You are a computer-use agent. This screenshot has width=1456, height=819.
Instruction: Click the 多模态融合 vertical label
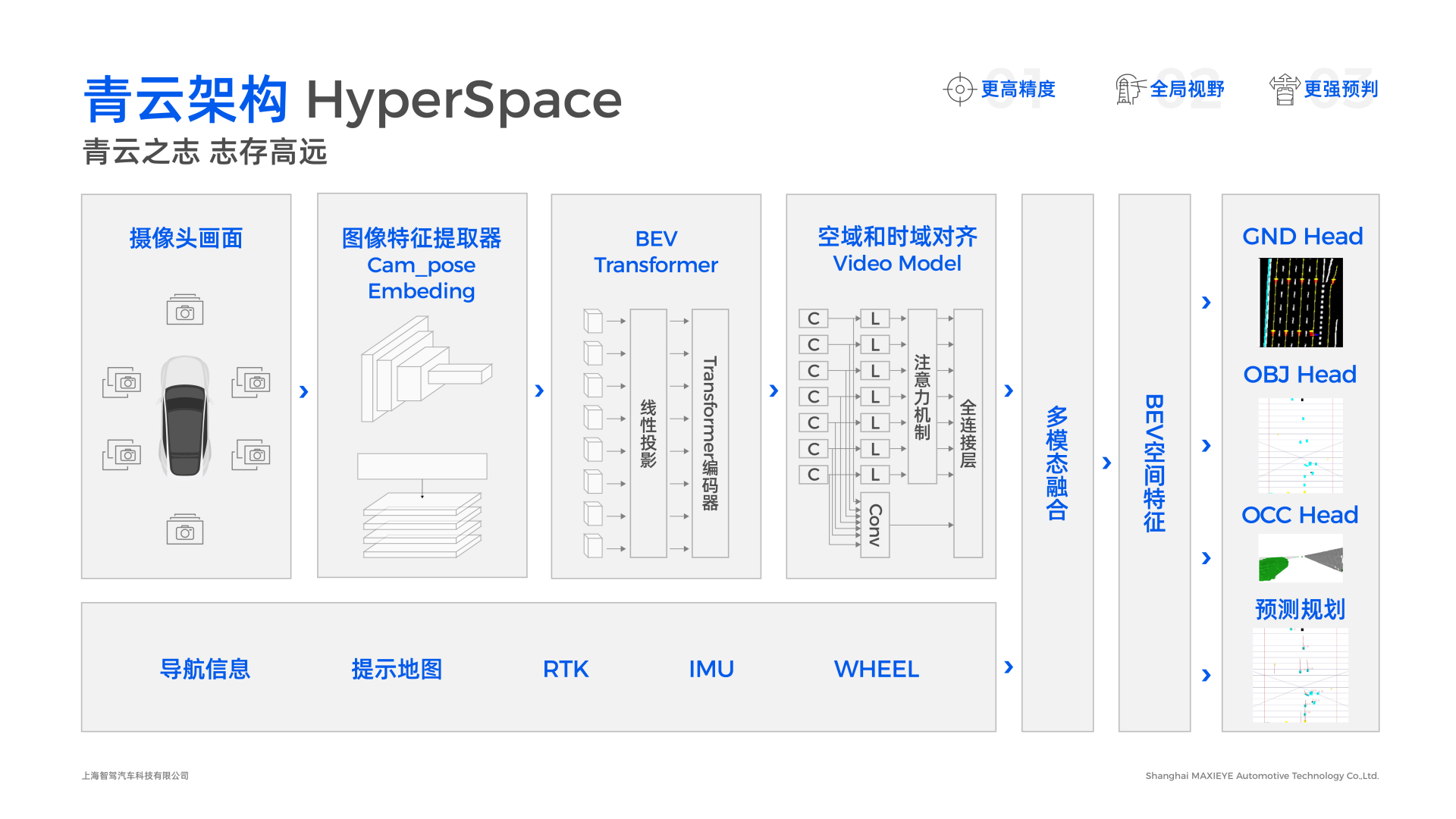1057,463
